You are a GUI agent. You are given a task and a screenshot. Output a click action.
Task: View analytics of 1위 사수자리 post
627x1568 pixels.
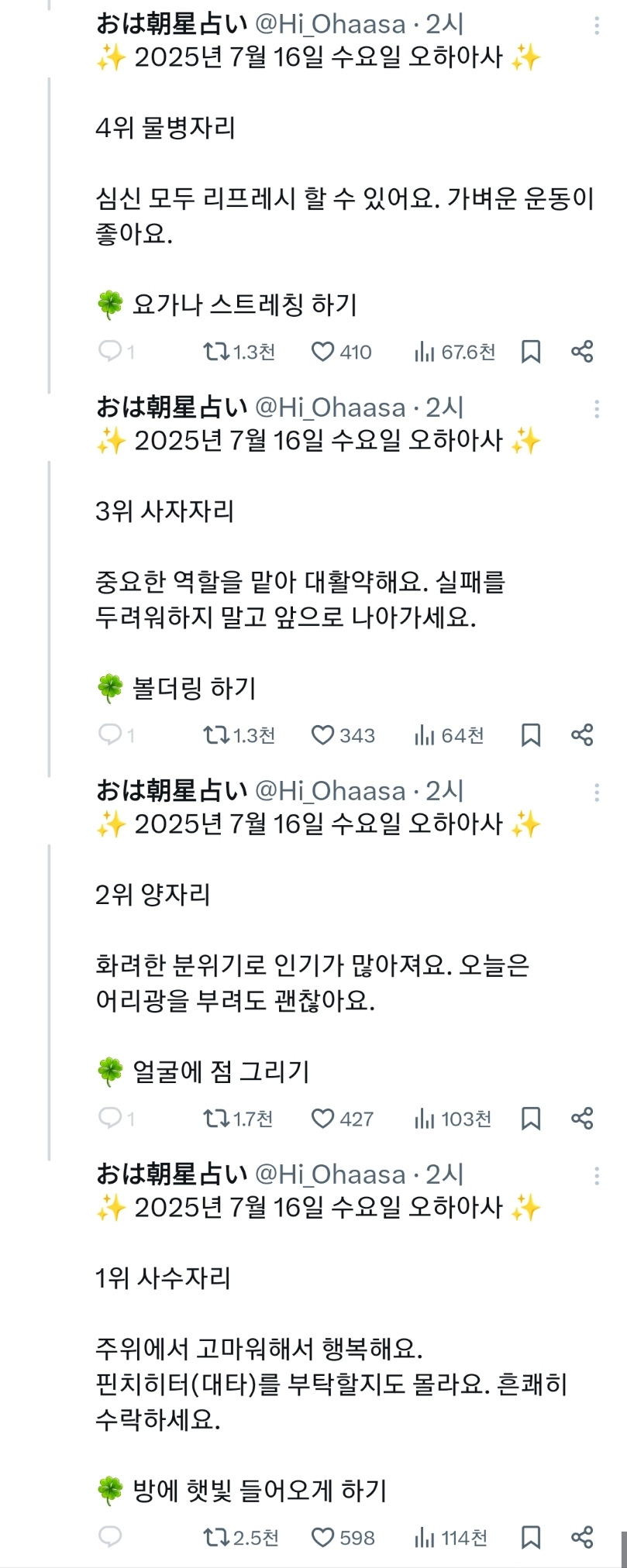pos(425,1537)
